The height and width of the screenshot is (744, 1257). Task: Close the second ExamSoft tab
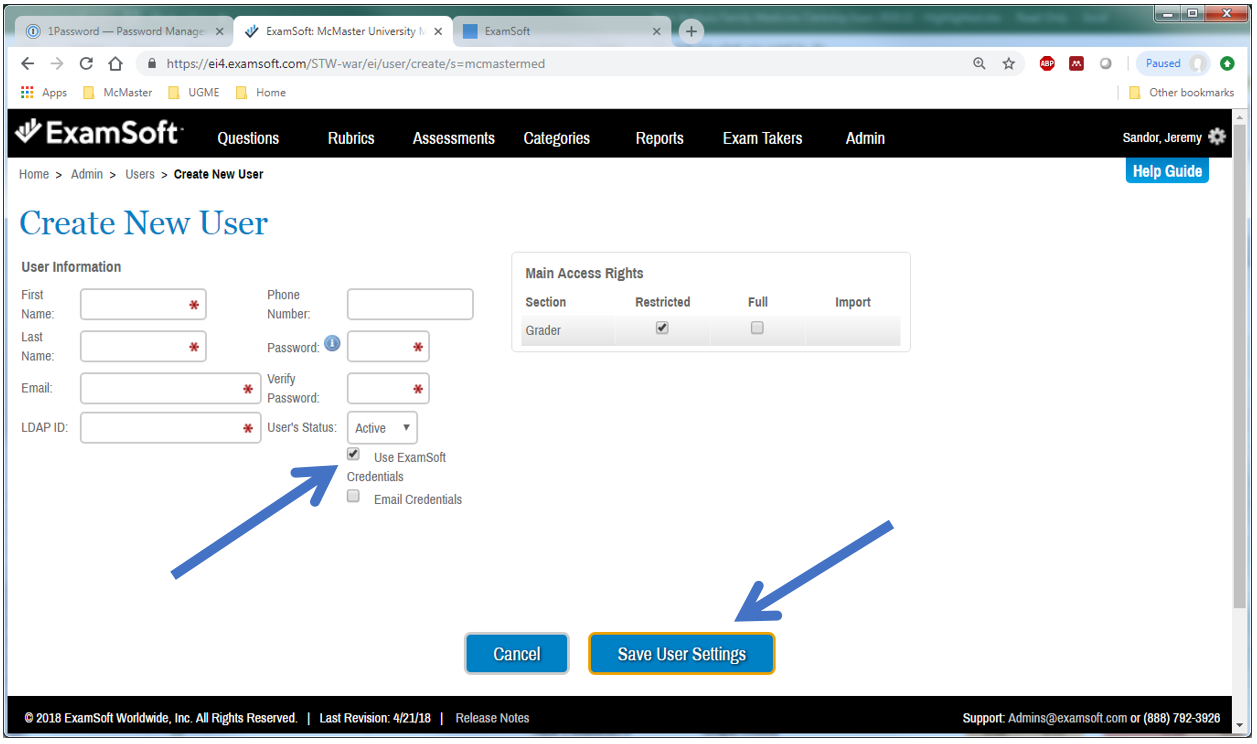point(656,31)
